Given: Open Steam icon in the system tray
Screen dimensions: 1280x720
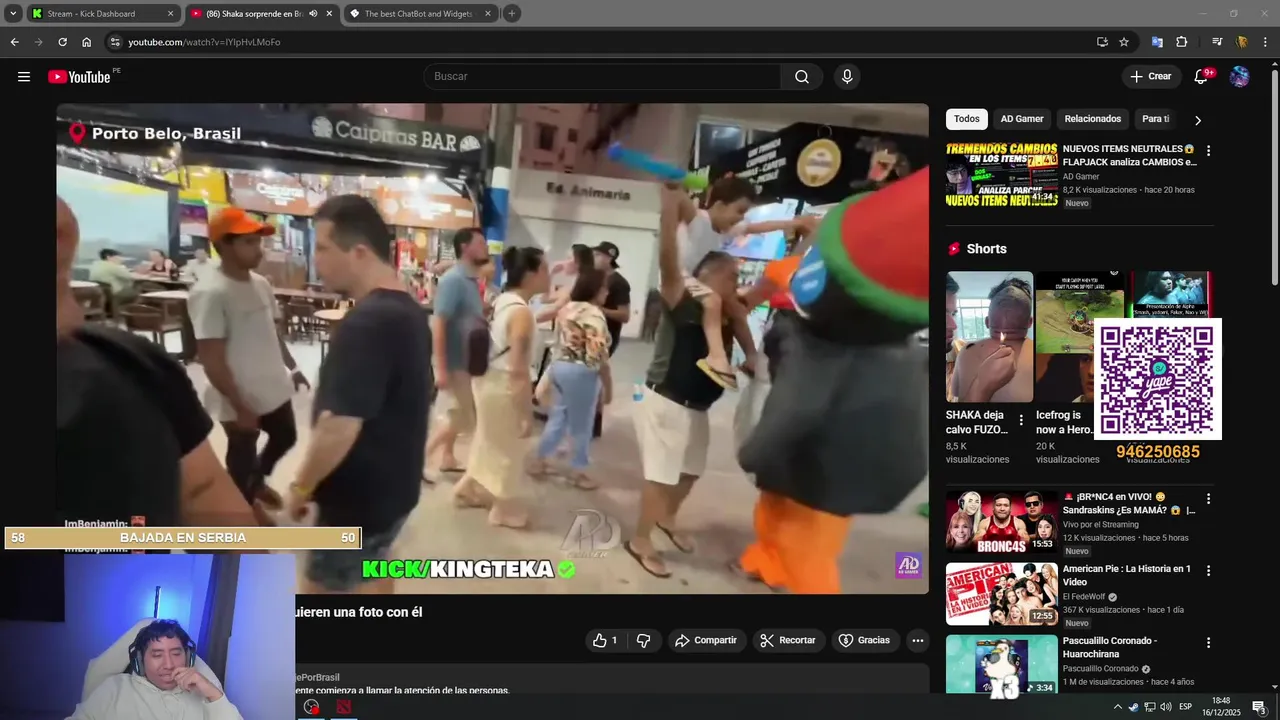Looking at the screenshot, I should pyautogui.click(x=1134, y=707).
